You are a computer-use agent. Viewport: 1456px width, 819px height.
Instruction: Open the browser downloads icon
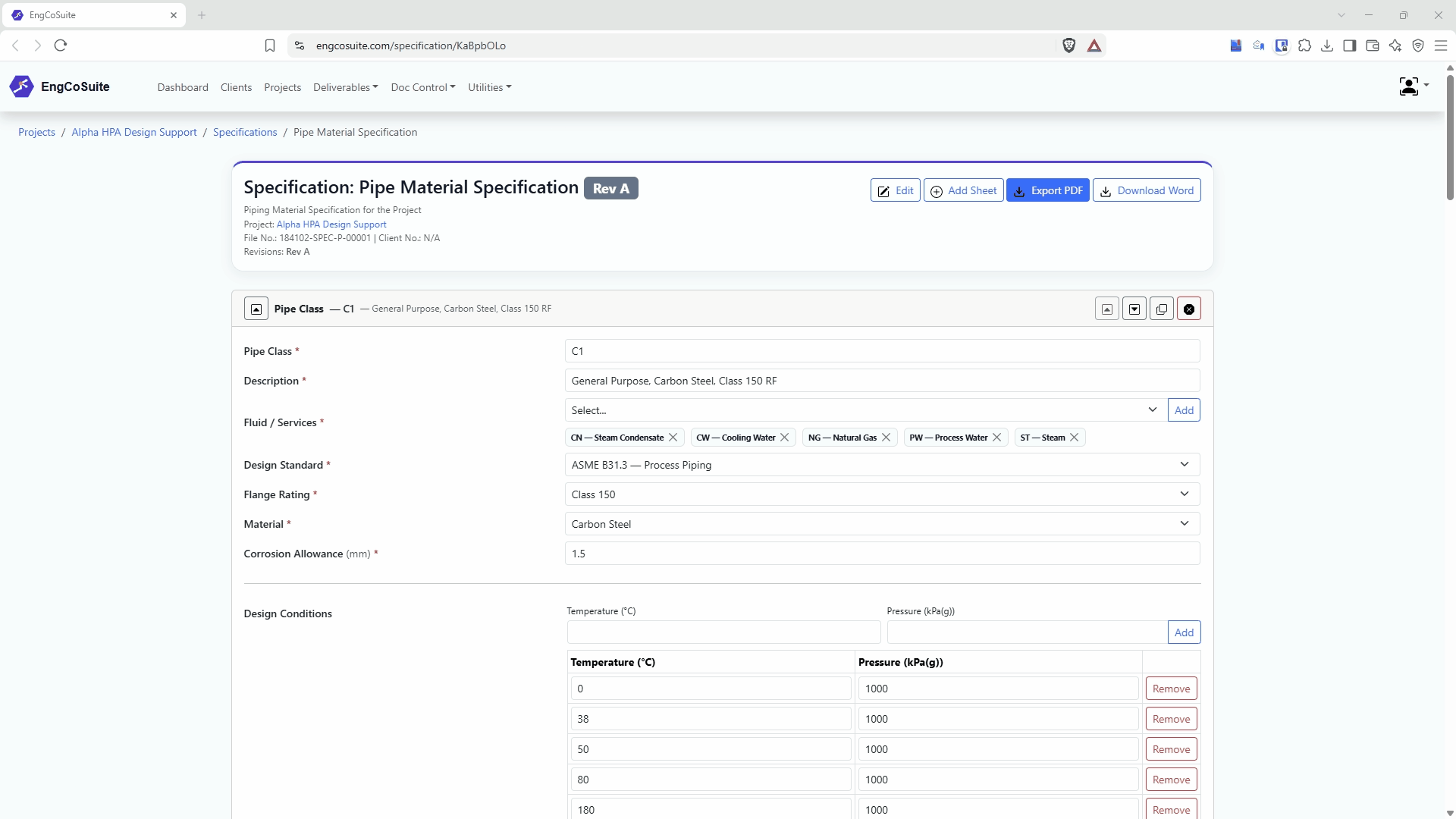(1327, 45)
